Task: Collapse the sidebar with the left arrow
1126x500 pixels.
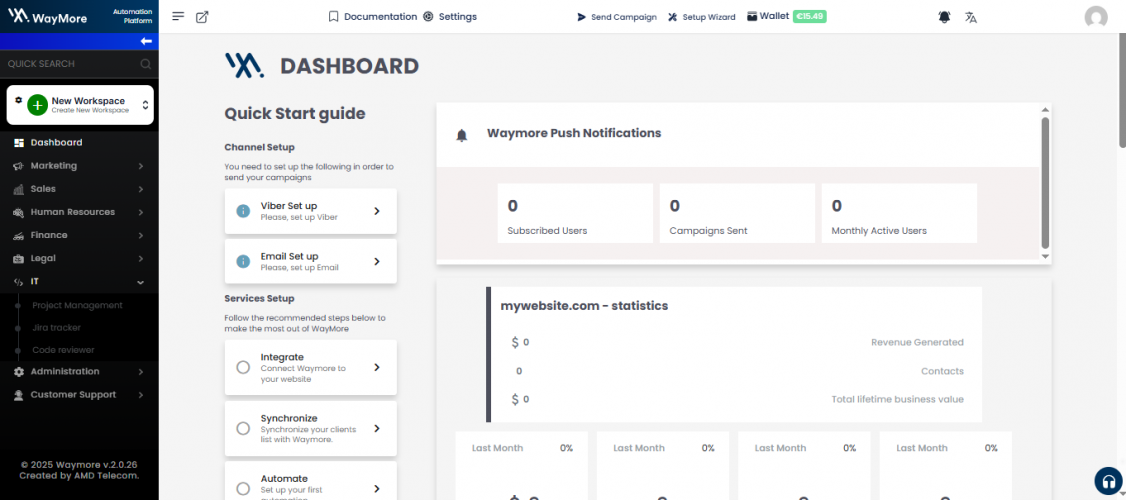Action: click(146, 42)
